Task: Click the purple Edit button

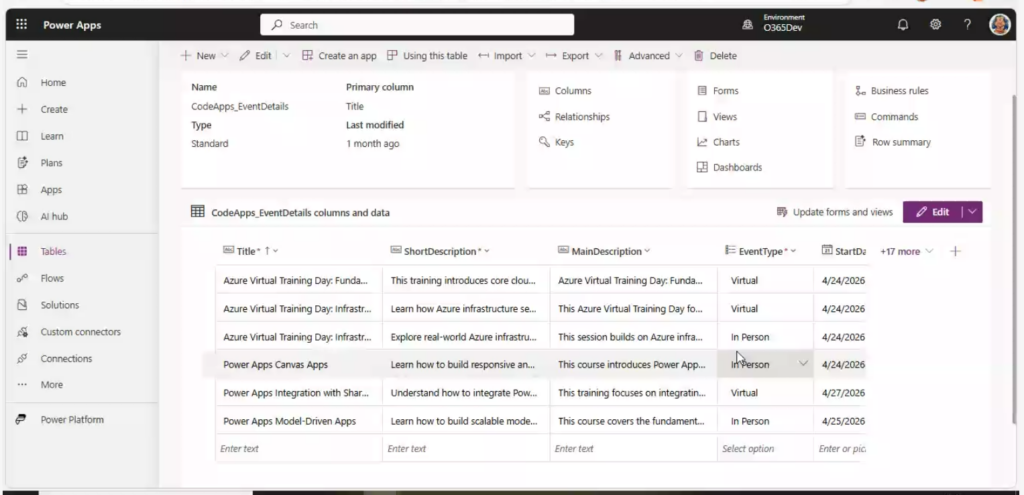Action: [932, 212]
